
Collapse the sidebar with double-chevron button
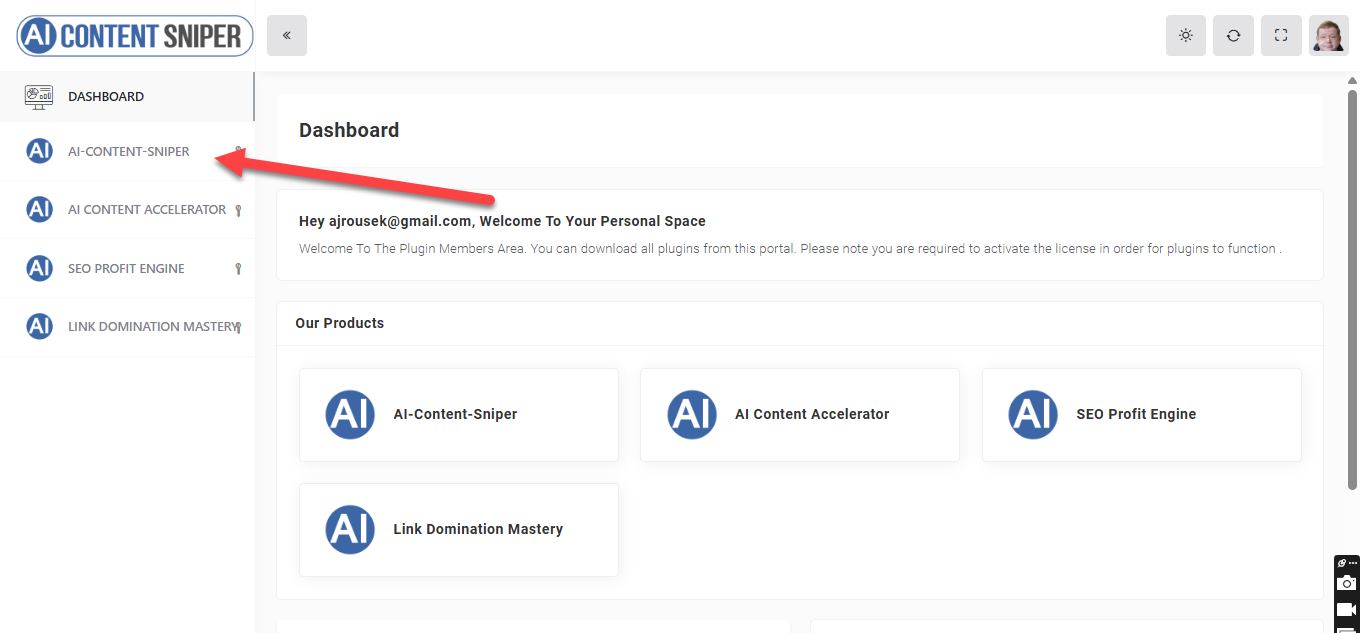(287, 36)
